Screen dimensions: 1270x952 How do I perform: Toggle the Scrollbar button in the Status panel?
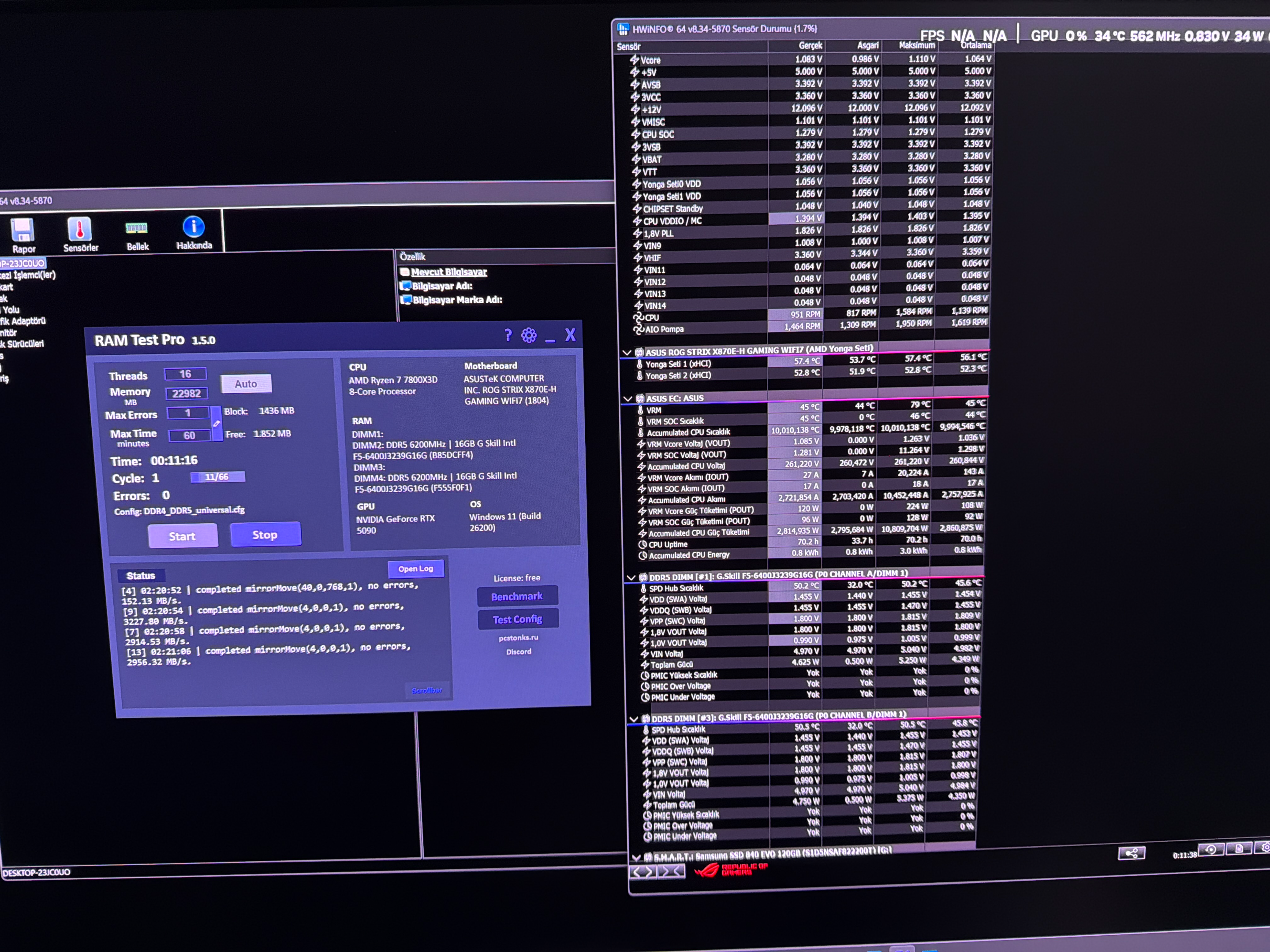tap(427, 690)
